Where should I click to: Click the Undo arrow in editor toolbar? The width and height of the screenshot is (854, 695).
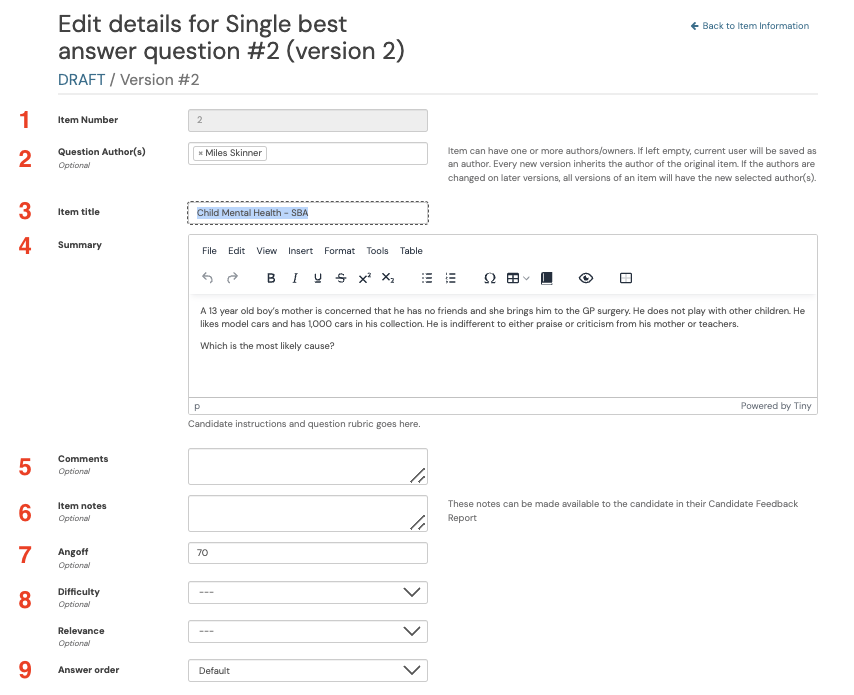(x=207, y=278)
